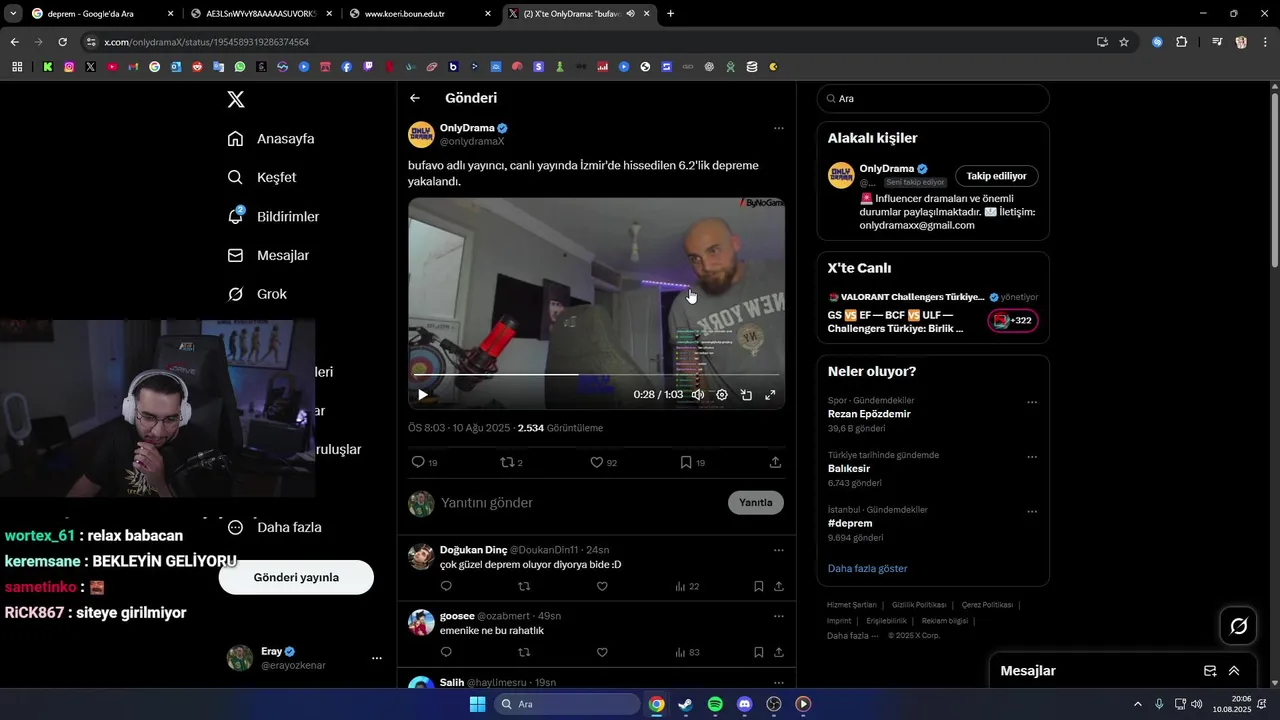Open options for Rezan Epözdemir trend
This screenshot has width=1280, height=720.
1032,403
